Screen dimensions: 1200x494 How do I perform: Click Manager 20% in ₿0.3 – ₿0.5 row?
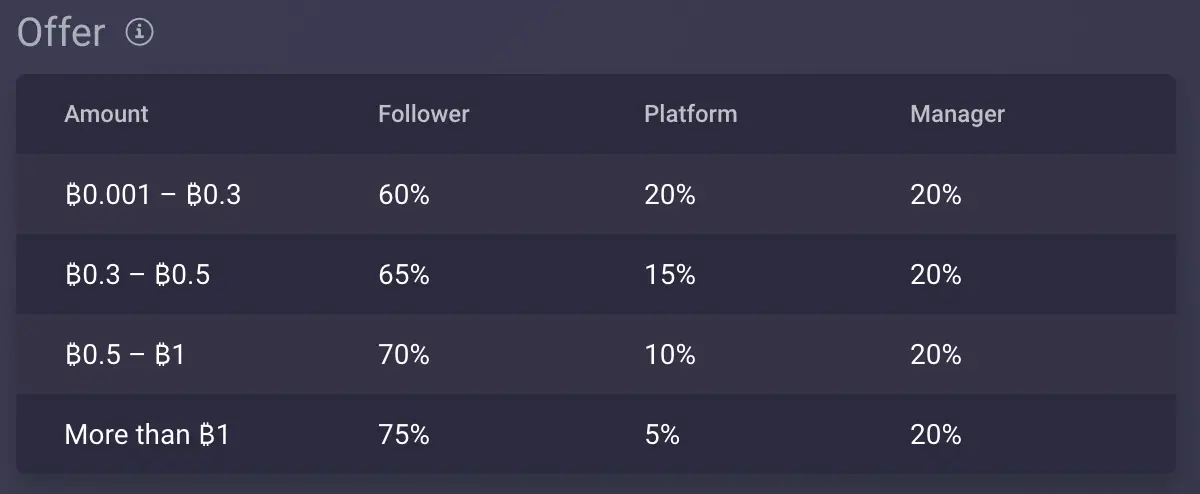(936, 274)
